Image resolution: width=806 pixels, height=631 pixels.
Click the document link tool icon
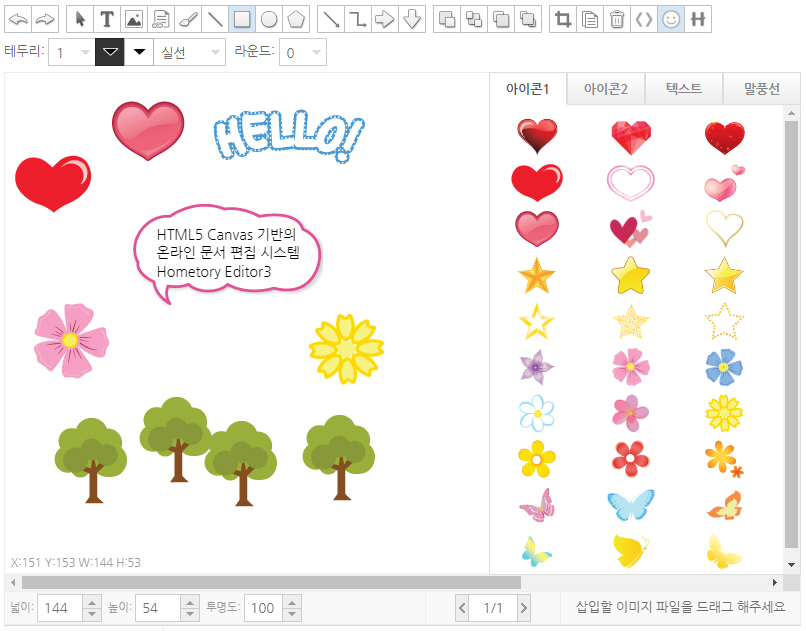(x=161, y=20)
